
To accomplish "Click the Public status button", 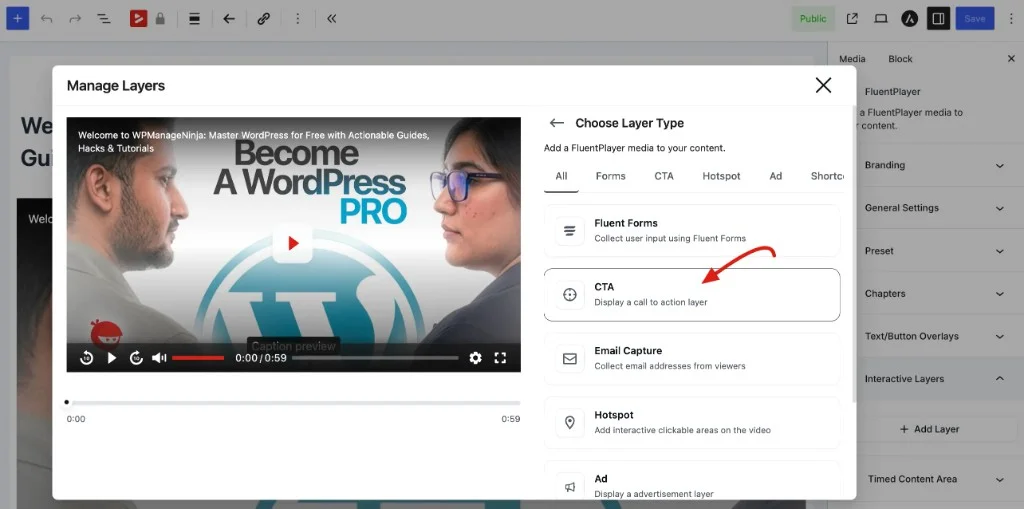I will pos(813,18).
